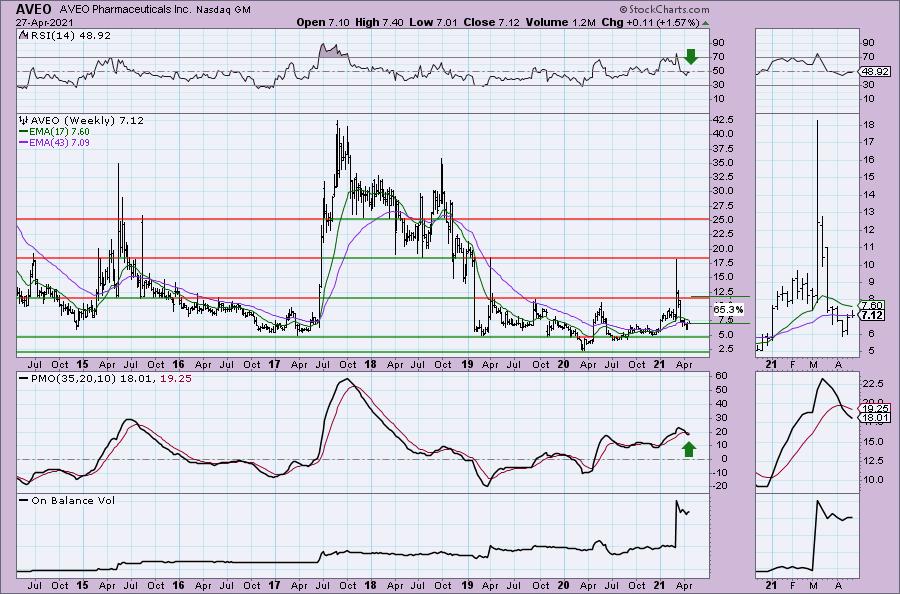Click the Chg +0.11 (+1.57%) value

(x=650, y=22)
